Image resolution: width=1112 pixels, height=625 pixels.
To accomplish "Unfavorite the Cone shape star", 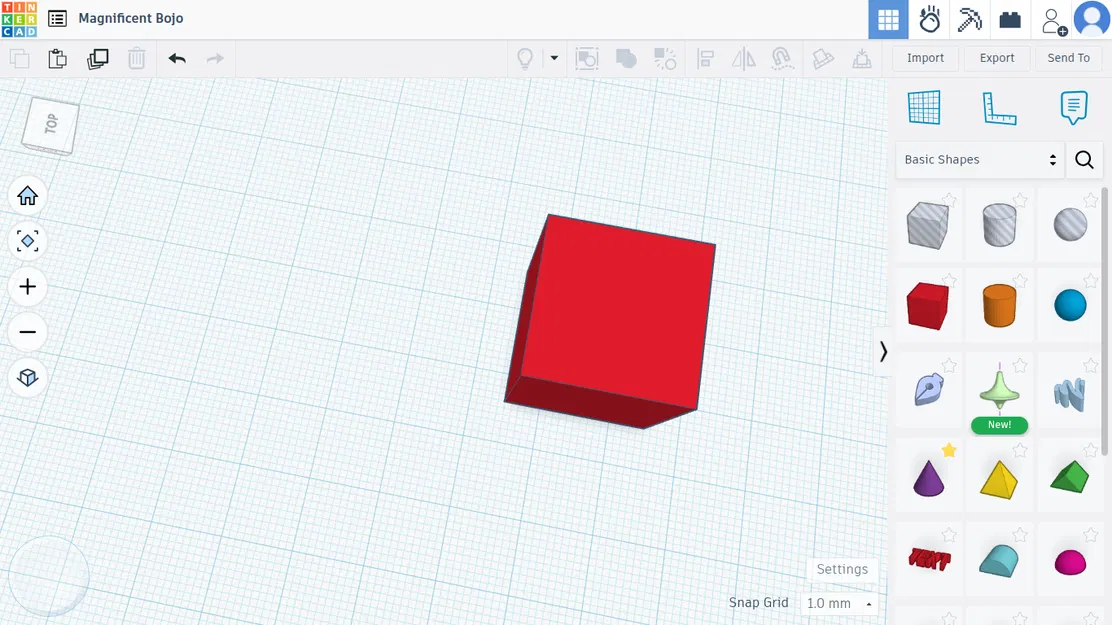I will coord(949,450).
